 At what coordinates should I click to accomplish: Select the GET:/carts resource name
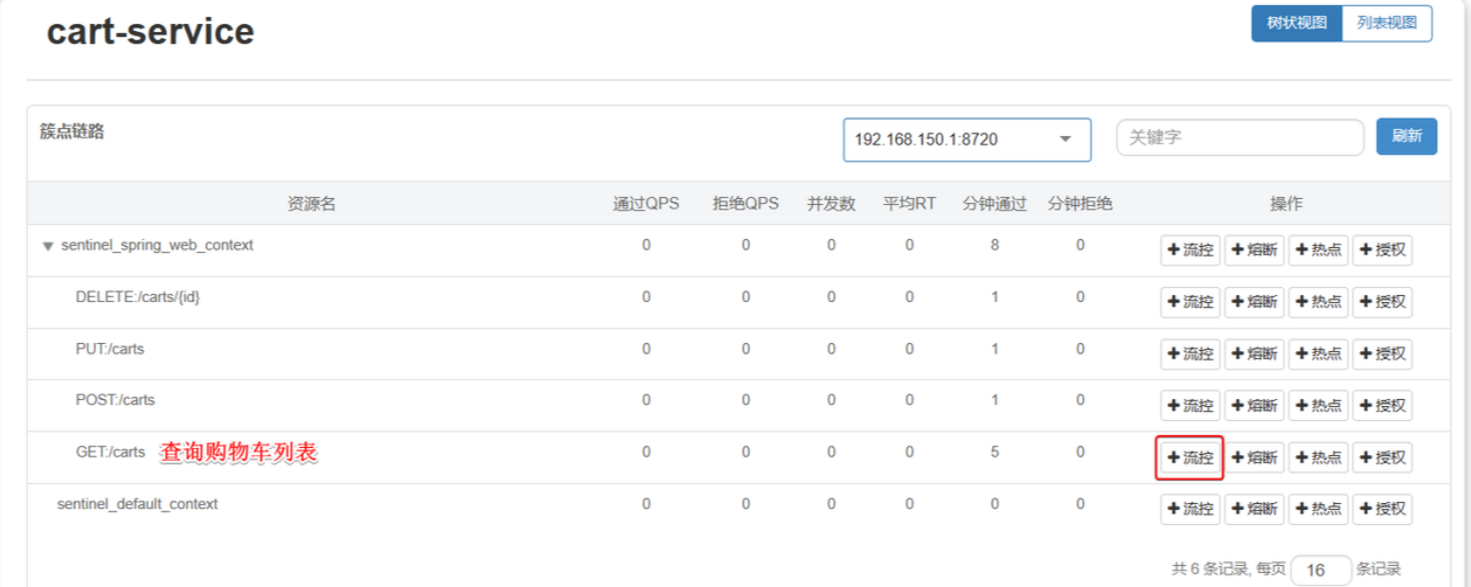tap(110, 452)
